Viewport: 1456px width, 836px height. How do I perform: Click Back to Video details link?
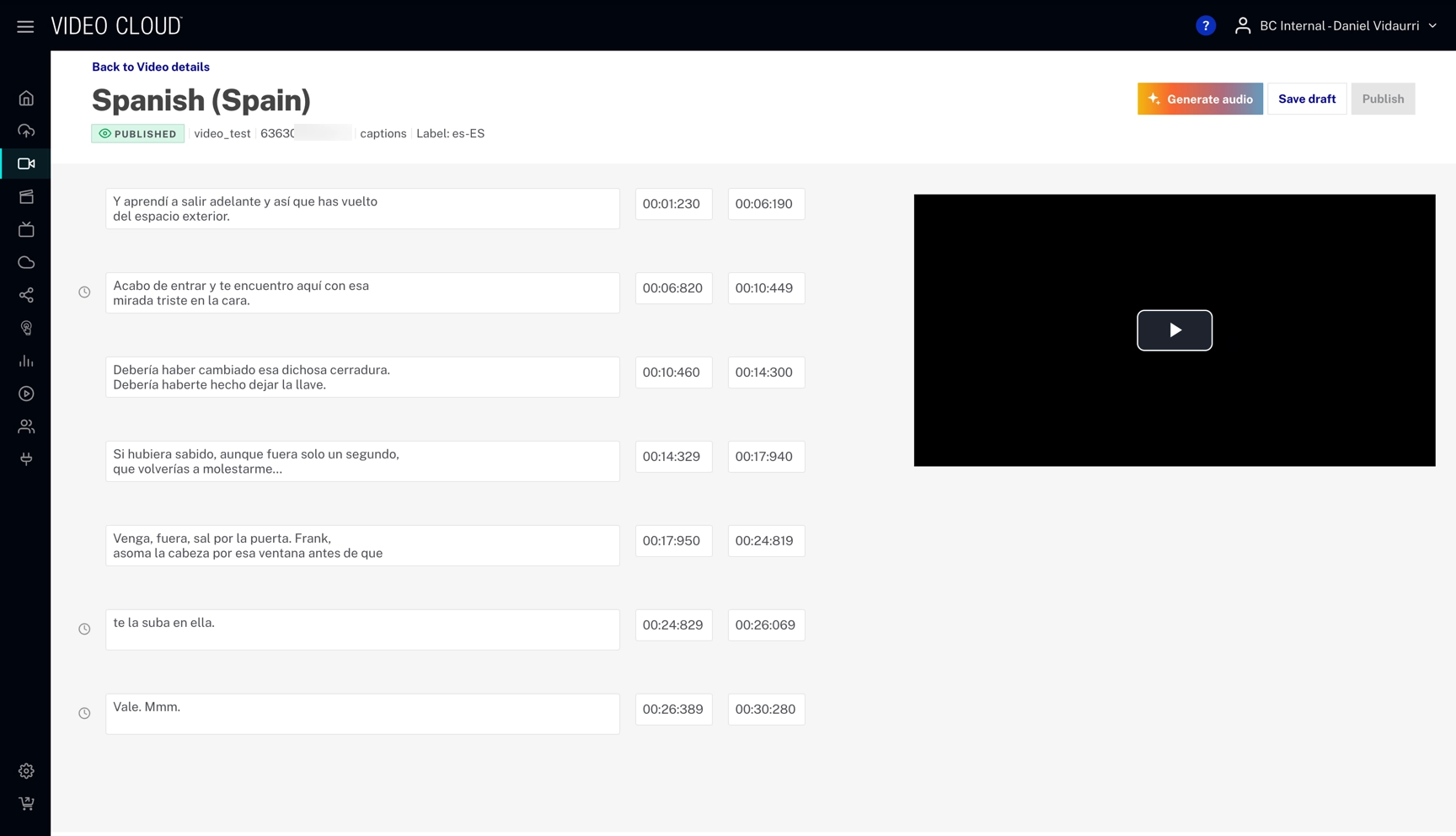[x=151, y=67]
